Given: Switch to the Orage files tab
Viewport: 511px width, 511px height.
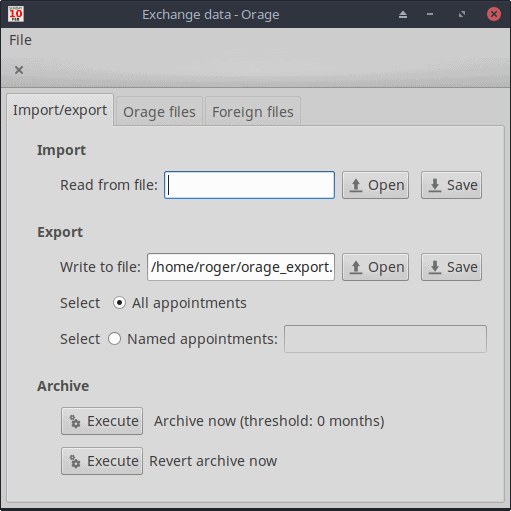Looking at the screenshot, I should 159,112.
